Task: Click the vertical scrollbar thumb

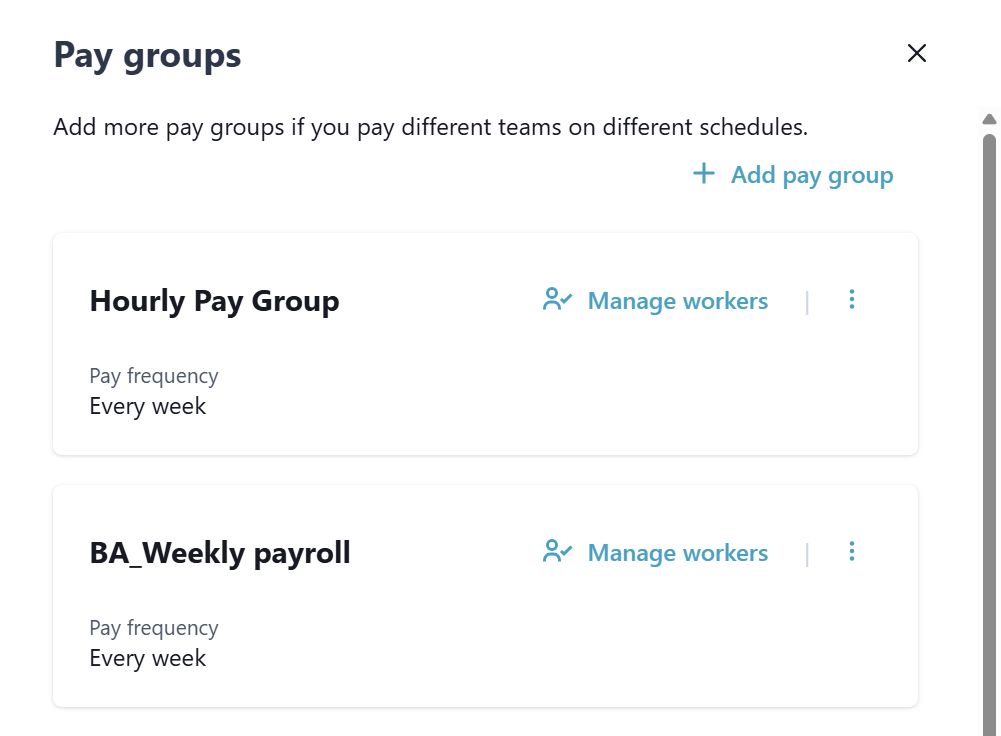Action: click(989, 420)
